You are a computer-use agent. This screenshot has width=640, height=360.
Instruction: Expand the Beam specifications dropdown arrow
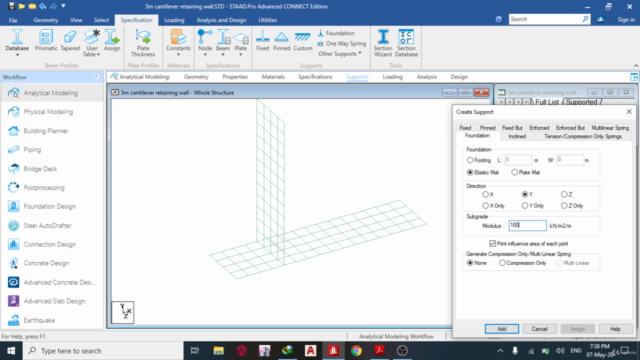pos(223,55)
